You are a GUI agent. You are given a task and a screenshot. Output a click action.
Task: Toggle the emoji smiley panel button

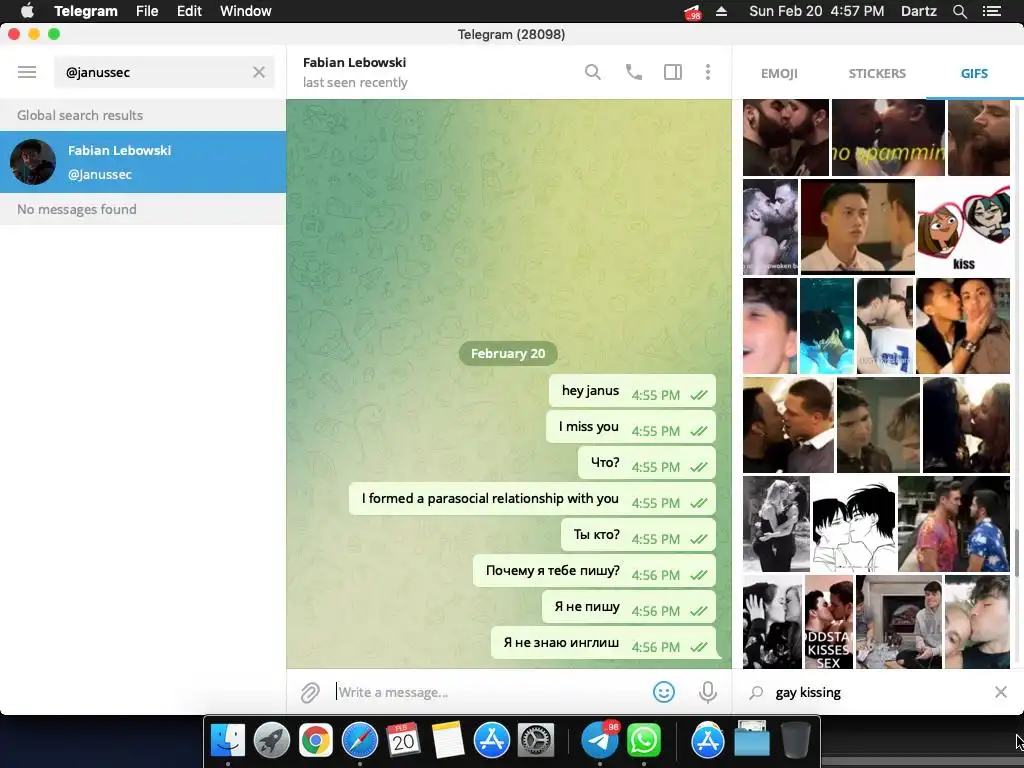point(664,692)
